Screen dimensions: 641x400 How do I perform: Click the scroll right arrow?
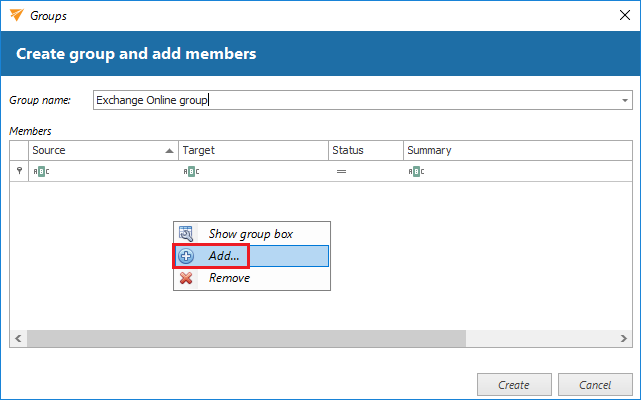[x=625, y=339]
